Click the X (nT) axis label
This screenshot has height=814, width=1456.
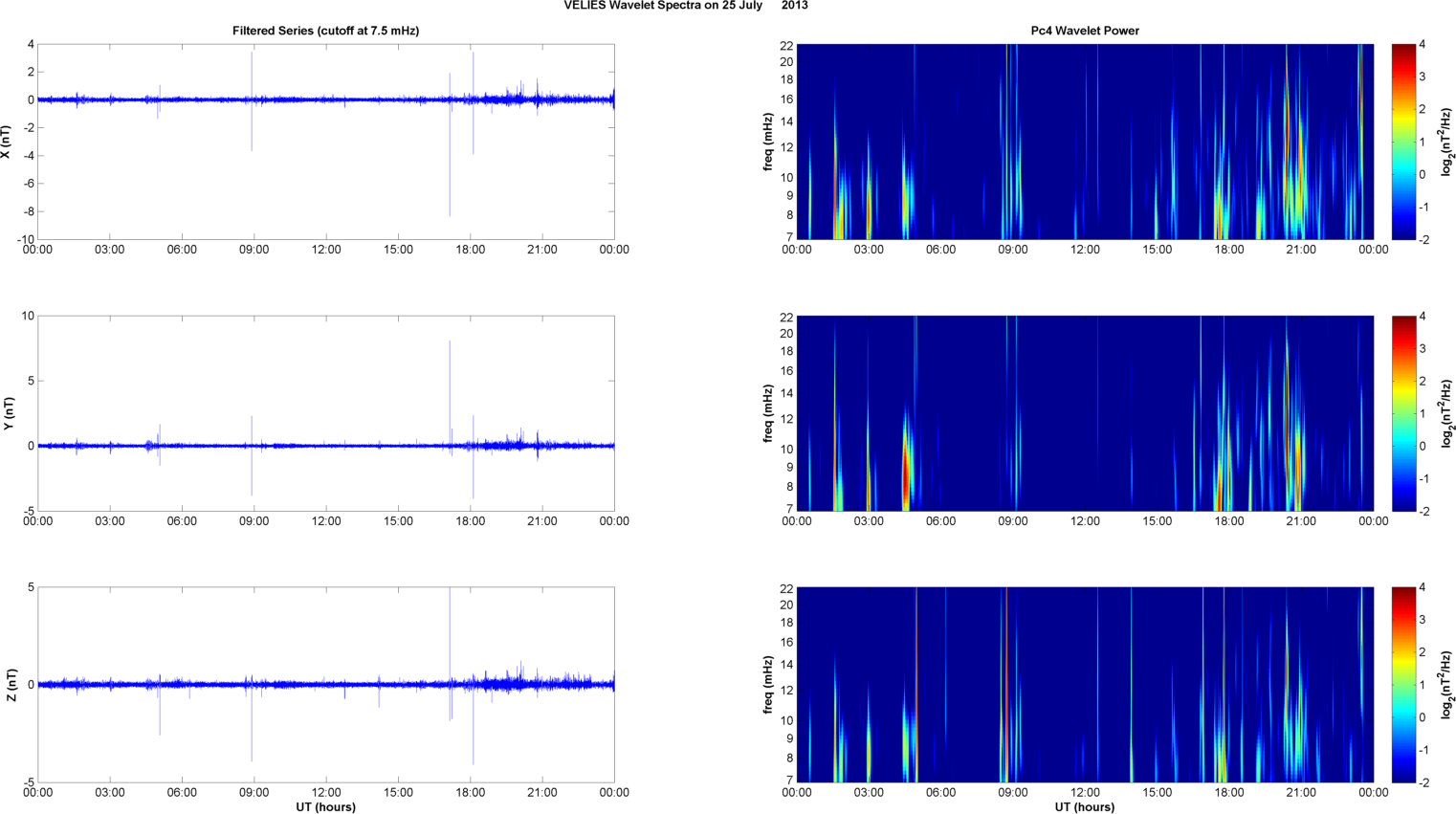pos(7,142)
